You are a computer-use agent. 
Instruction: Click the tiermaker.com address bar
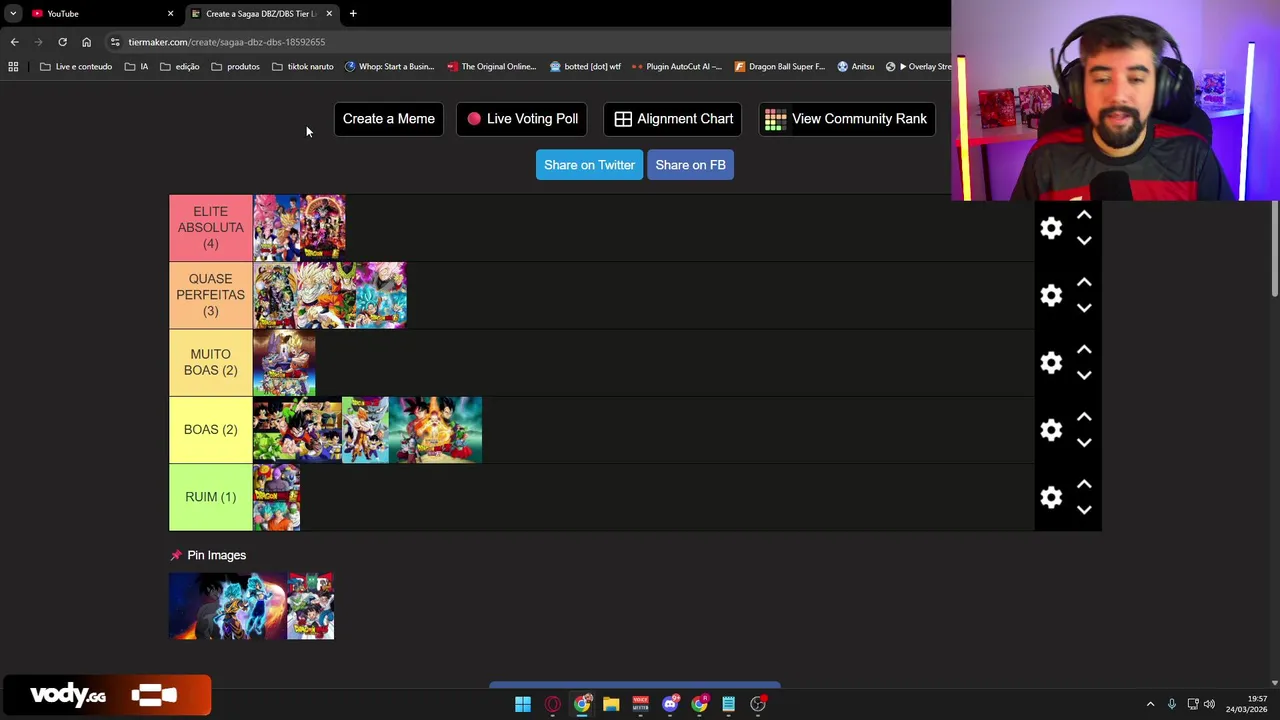pos(226,42)
